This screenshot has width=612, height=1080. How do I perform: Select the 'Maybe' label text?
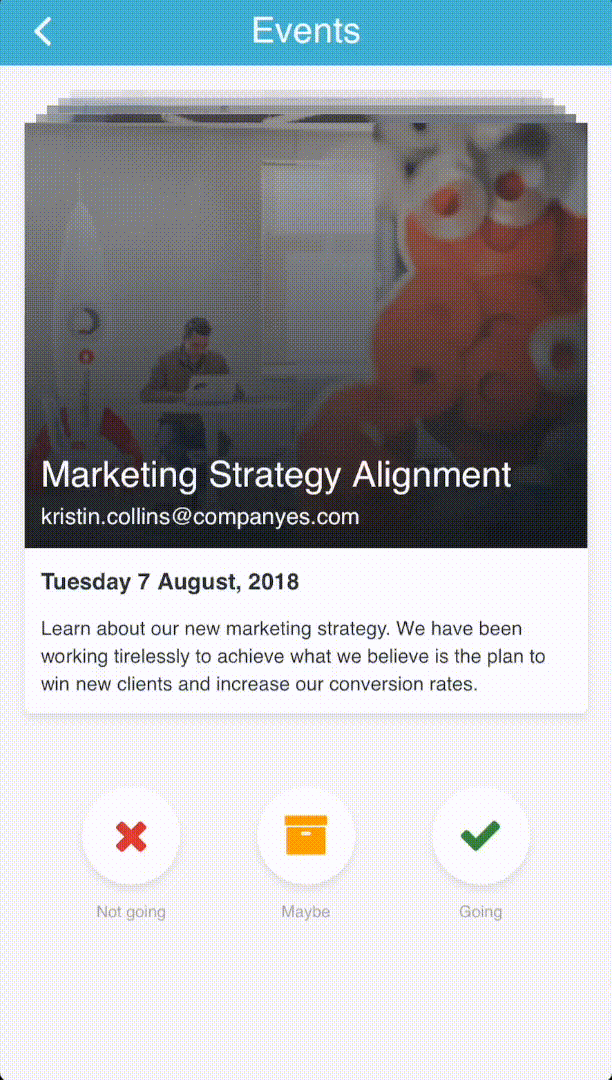click(306, 912)
